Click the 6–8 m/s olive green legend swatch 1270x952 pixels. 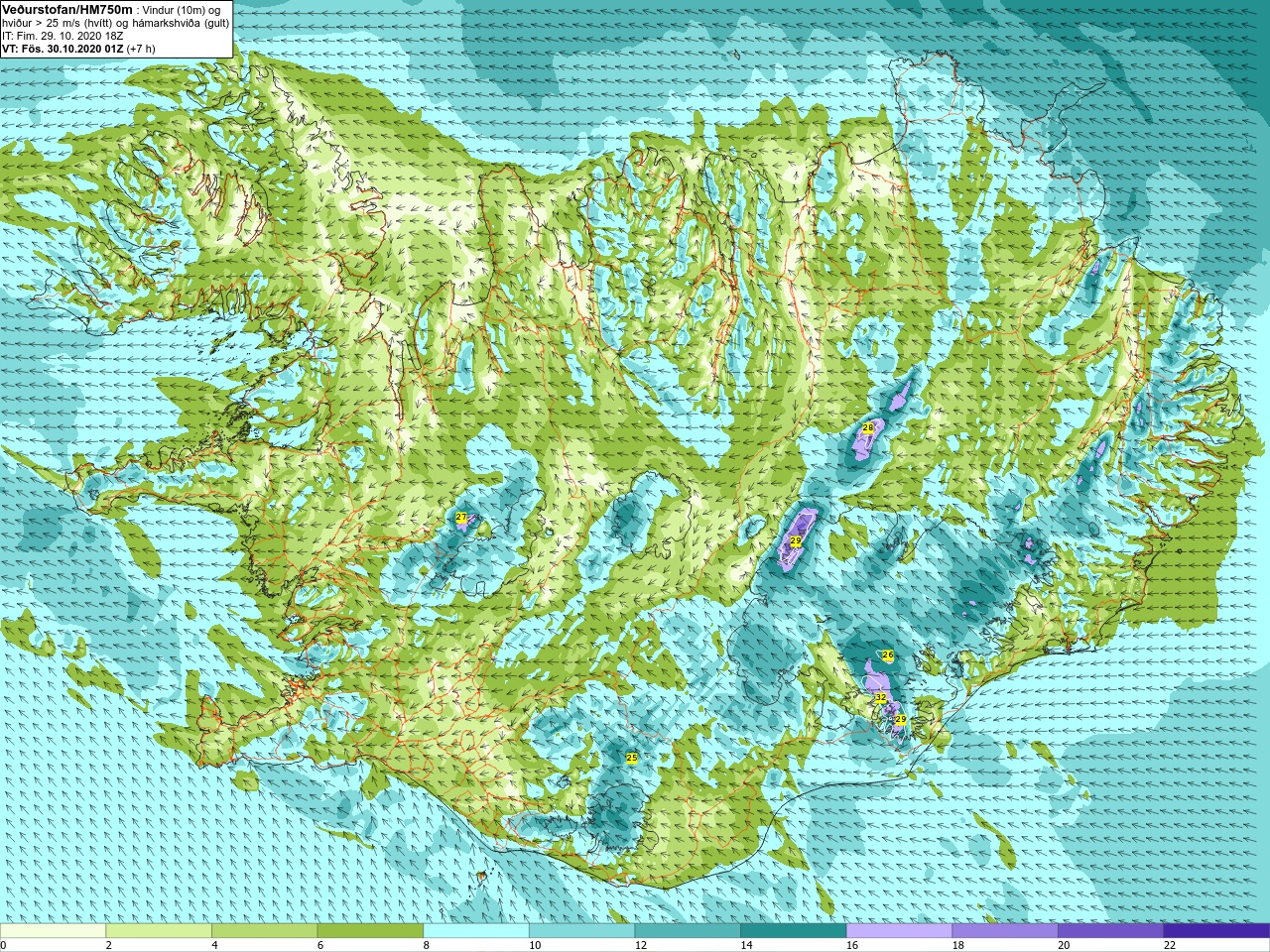(370, 931)
